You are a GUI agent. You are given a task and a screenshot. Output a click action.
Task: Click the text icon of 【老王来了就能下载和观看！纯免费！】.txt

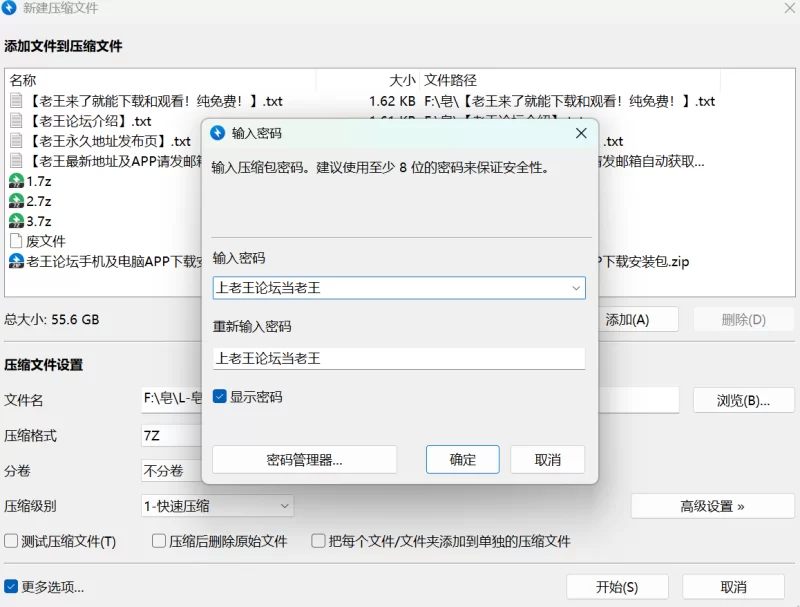(16, 100)
